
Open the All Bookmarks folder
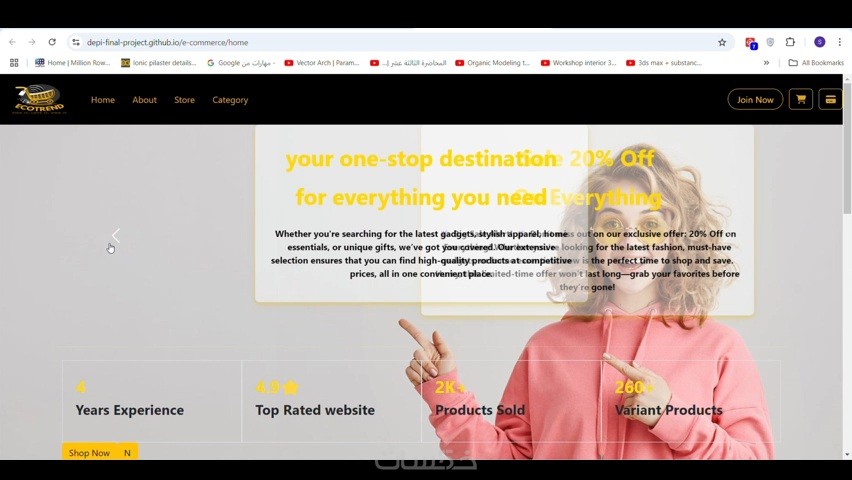[816, 63]
